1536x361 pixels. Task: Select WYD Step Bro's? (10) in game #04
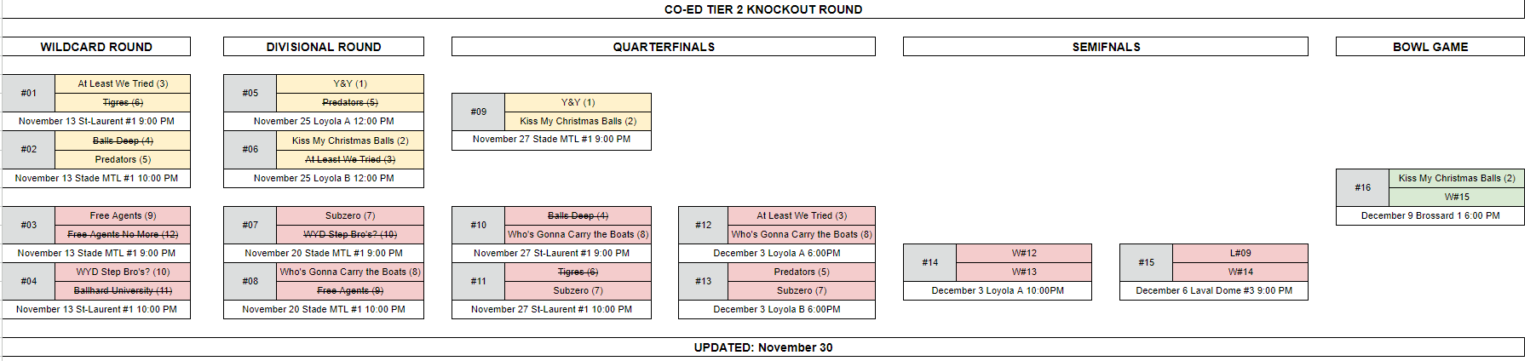click(123, 272)
